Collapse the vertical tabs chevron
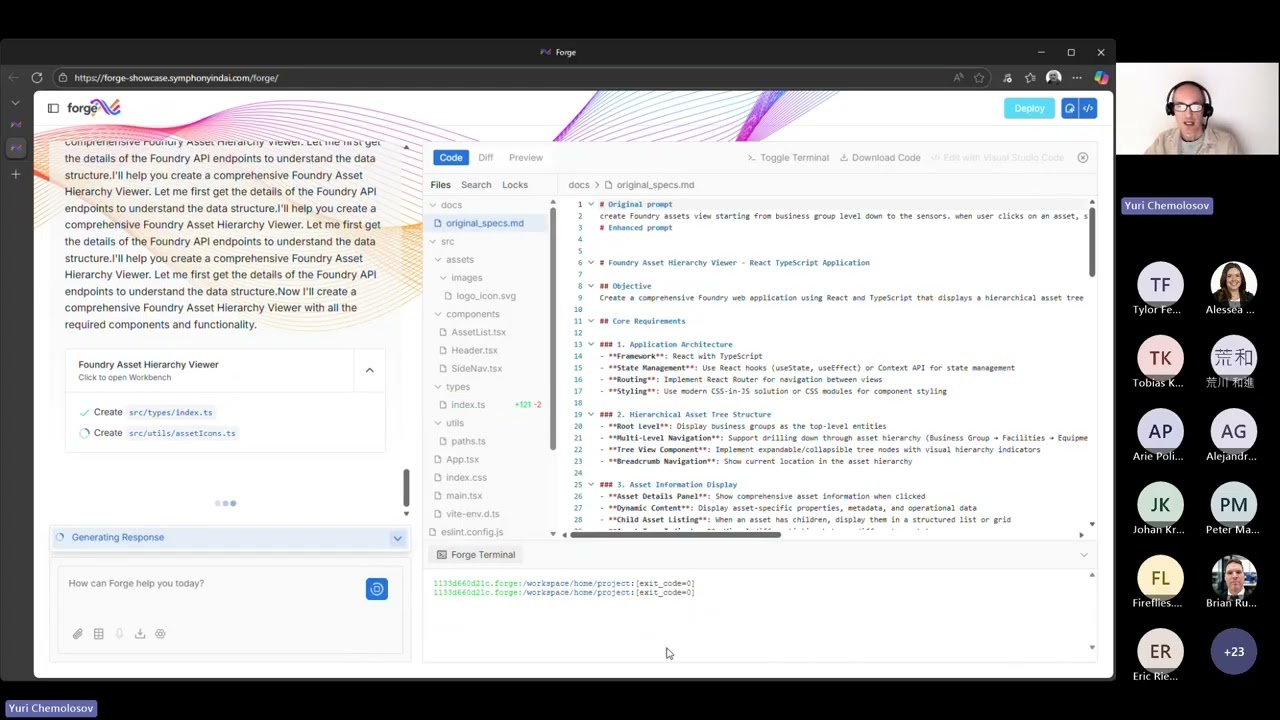The width and height of the screenshot is (1280, 720). coord(15,103)
